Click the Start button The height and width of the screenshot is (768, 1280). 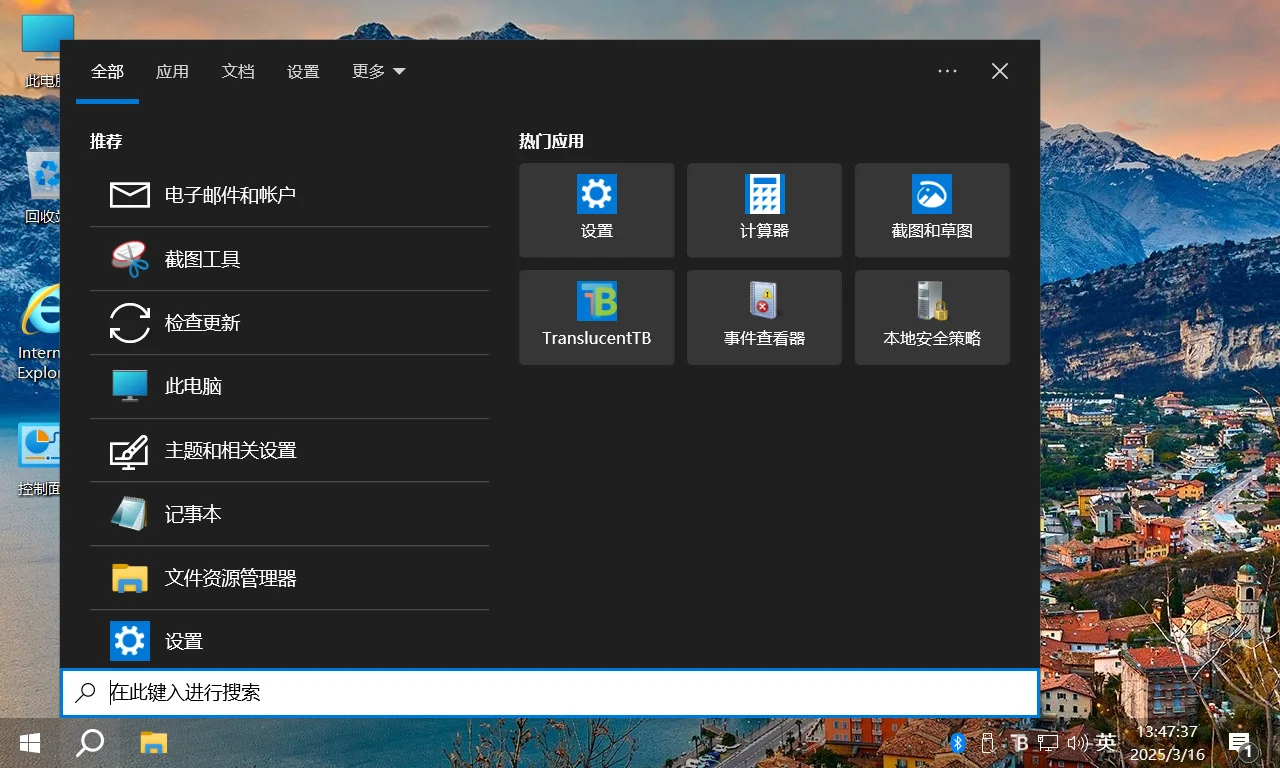29,743
